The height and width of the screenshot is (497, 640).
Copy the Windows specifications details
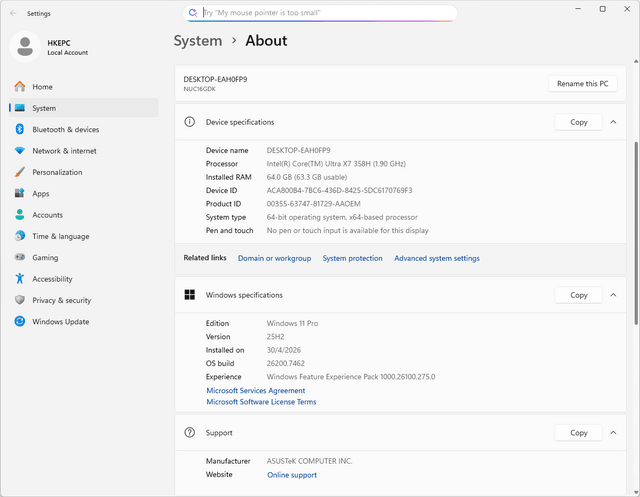point(578,295)
